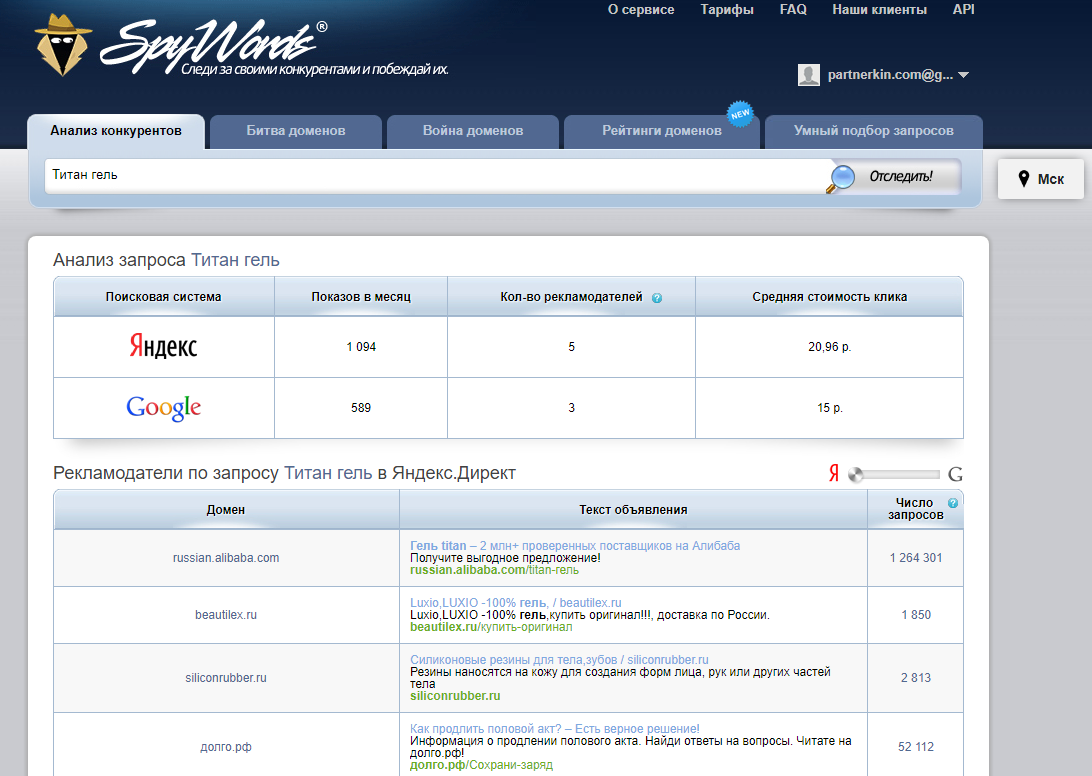Click the SpyWords logo
Image resolution: width=1092 pixels, height=776 pixels.
coord(180,46)
